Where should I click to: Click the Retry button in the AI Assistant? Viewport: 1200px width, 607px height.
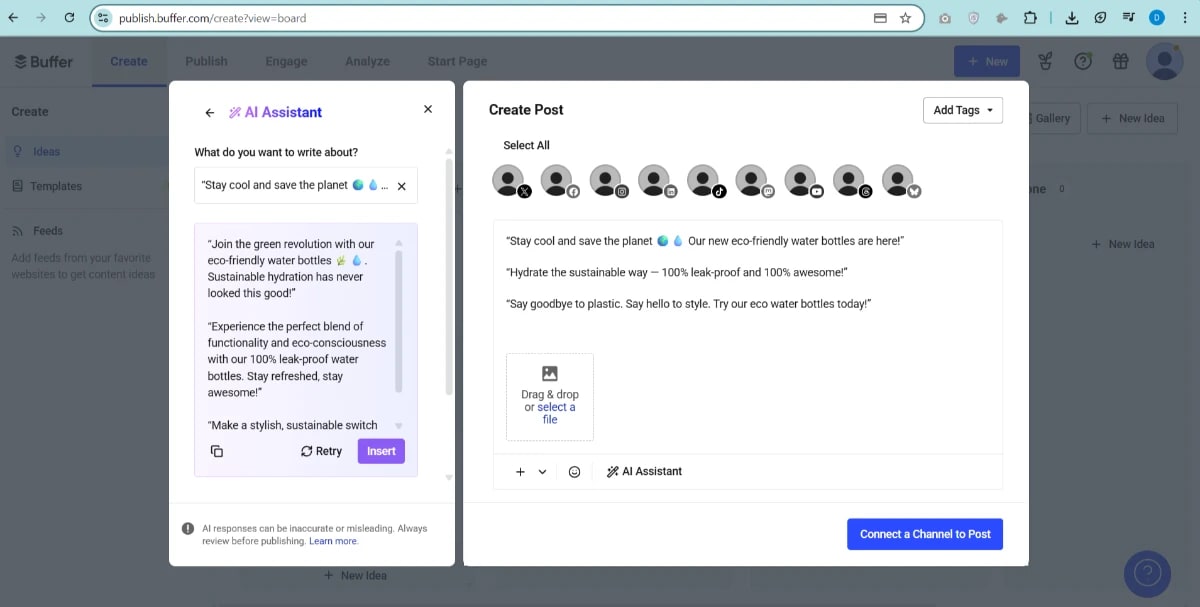[x=320, y=451]
